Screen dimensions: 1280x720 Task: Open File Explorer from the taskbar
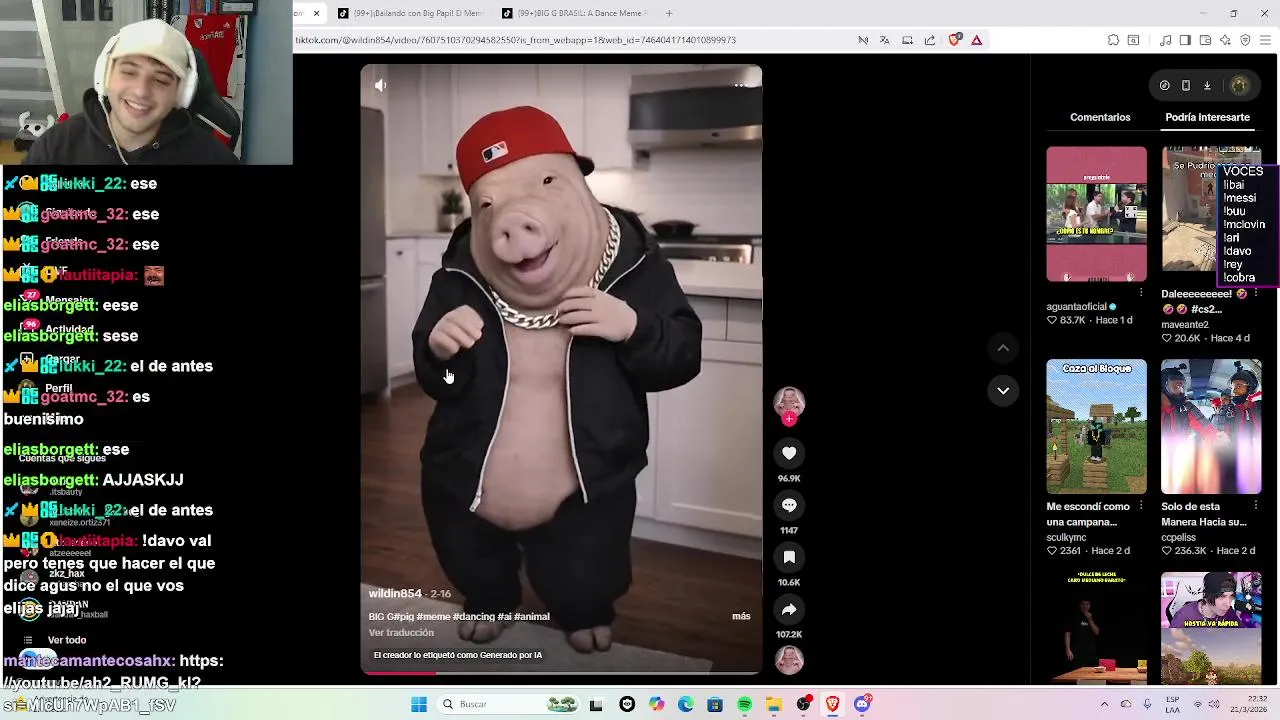click(x=774, y=704)
